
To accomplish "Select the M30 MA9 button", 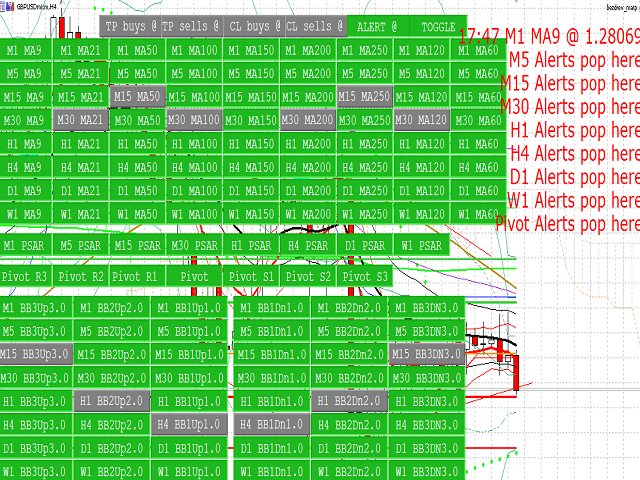I will (26, 120).
